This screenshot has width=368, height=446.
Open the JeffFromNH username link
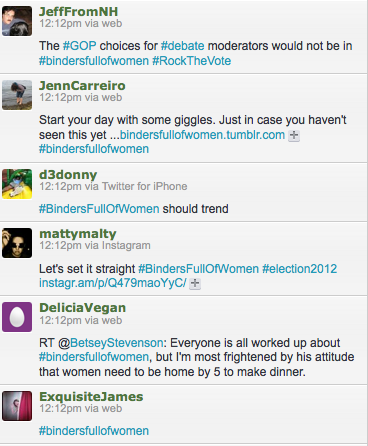click(79, 12)
